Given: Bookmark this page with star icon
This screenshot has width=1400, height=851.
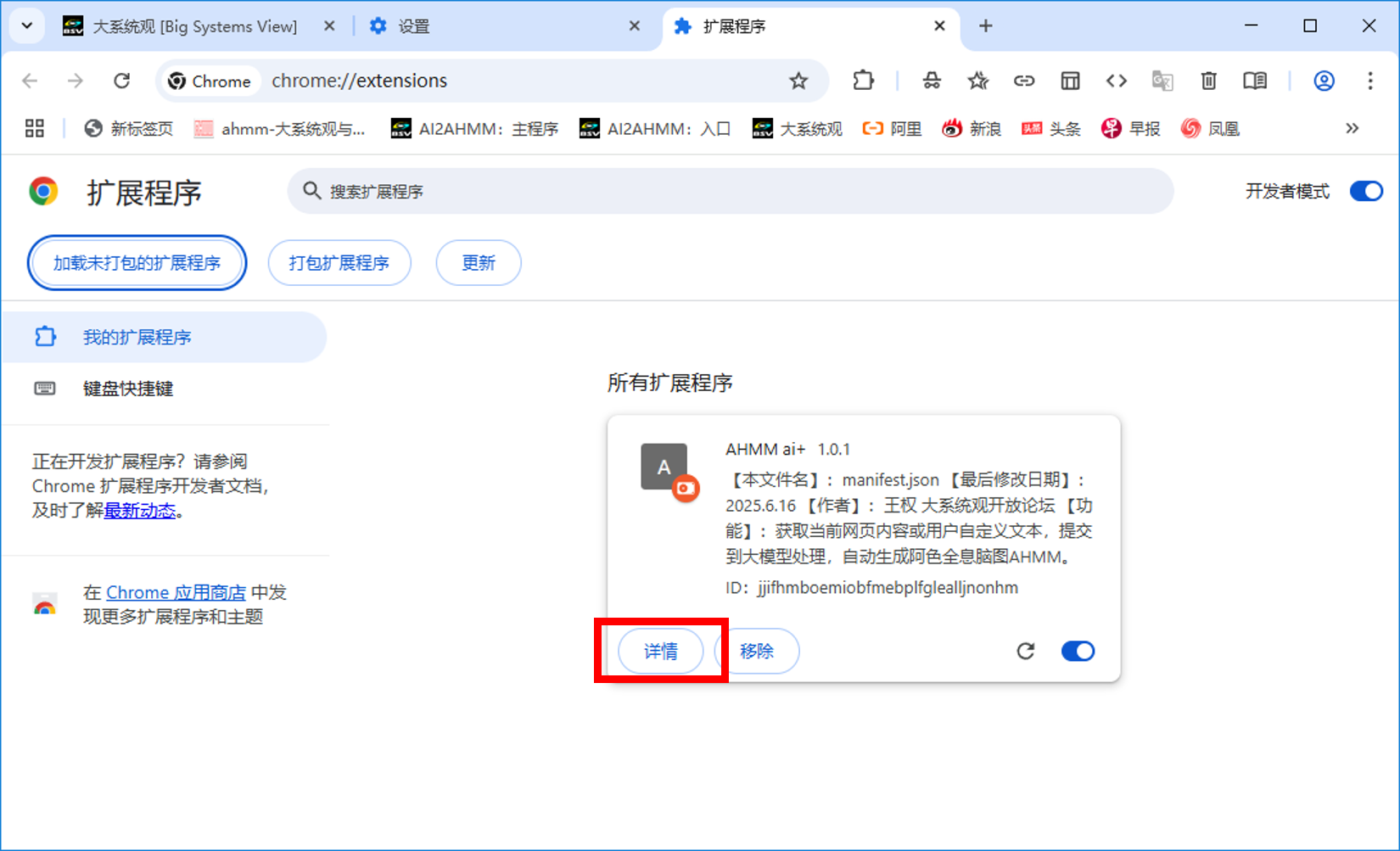Looking at the screenshot, I should 798,81.
